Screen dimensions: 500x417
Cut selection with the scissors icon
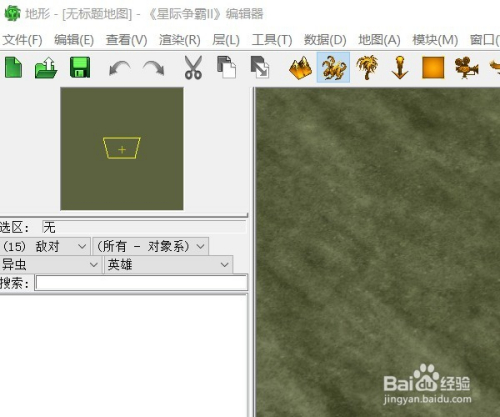193,67
